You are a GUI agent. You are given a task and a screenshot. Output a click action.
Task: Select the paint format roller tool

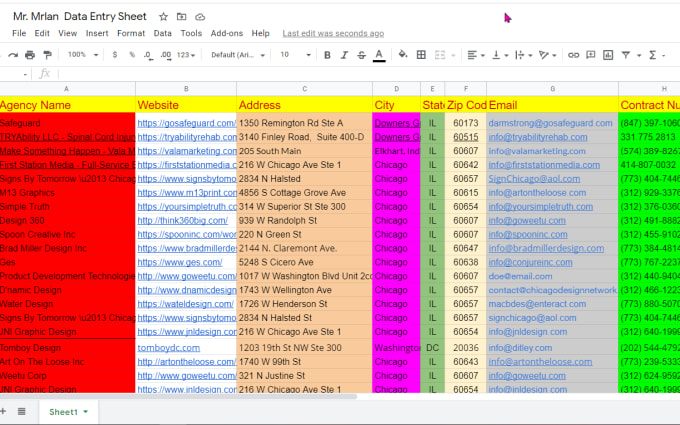pyautogui.click(x=47, y=55)
